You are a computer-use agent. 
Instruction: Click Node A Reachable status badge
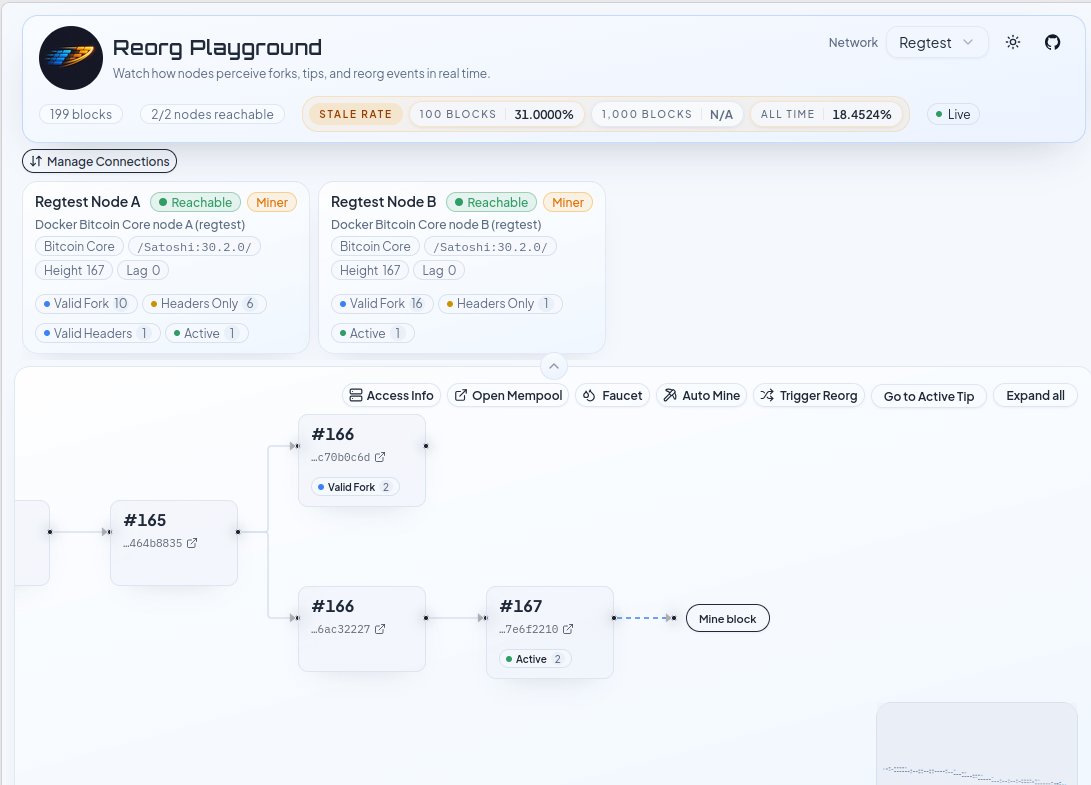(x=196, y=203)
